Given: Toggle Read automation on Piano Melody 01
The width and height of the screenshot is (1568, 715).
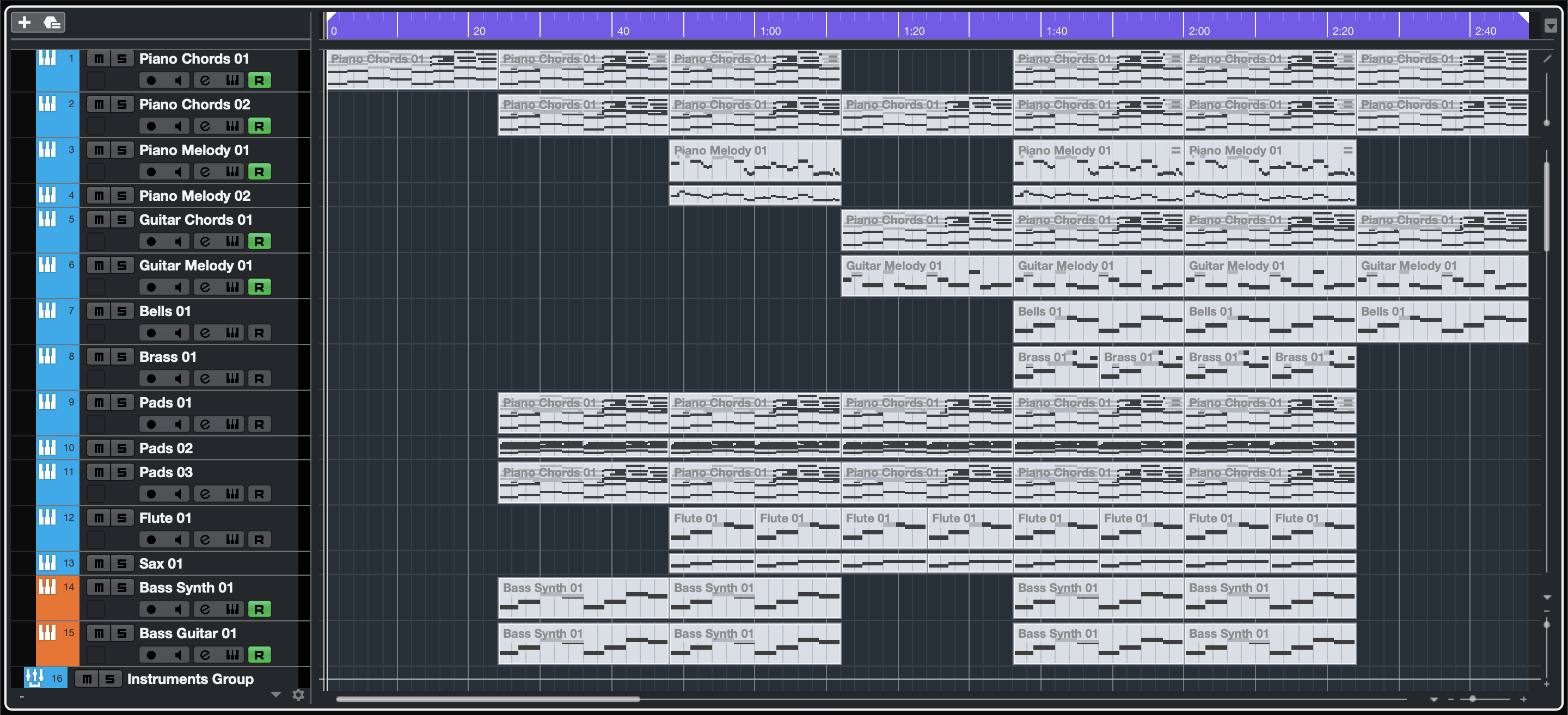Looking at the screenshot, I should coord(259,171).
